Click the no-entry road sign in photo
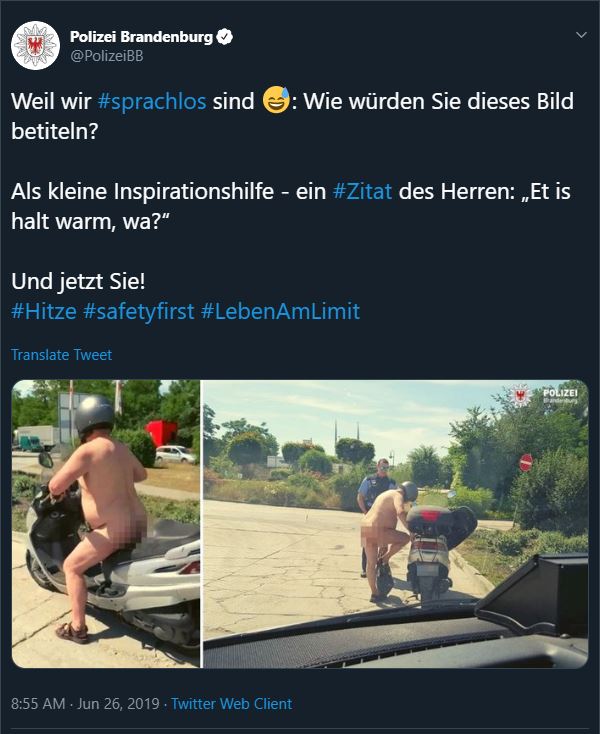The image size is (600, 734). coord(526,463)
